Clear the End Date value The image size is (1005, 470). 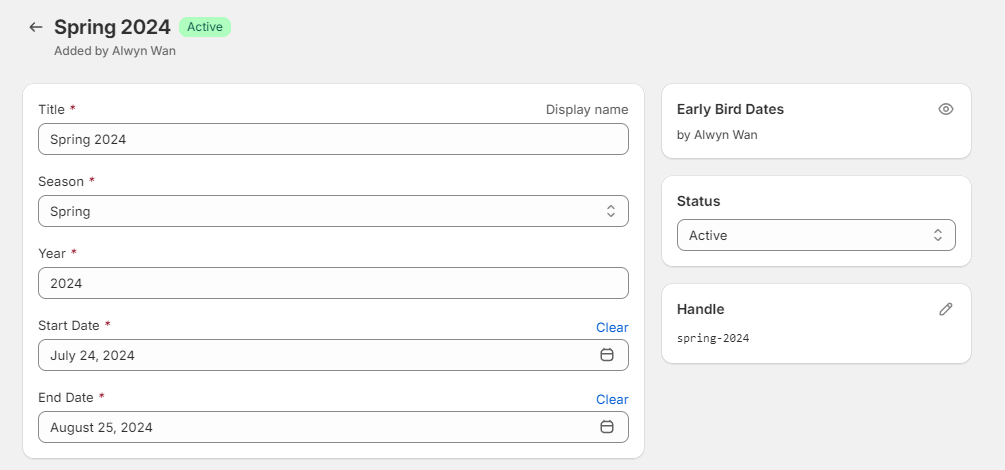click(x=612, y=399)
